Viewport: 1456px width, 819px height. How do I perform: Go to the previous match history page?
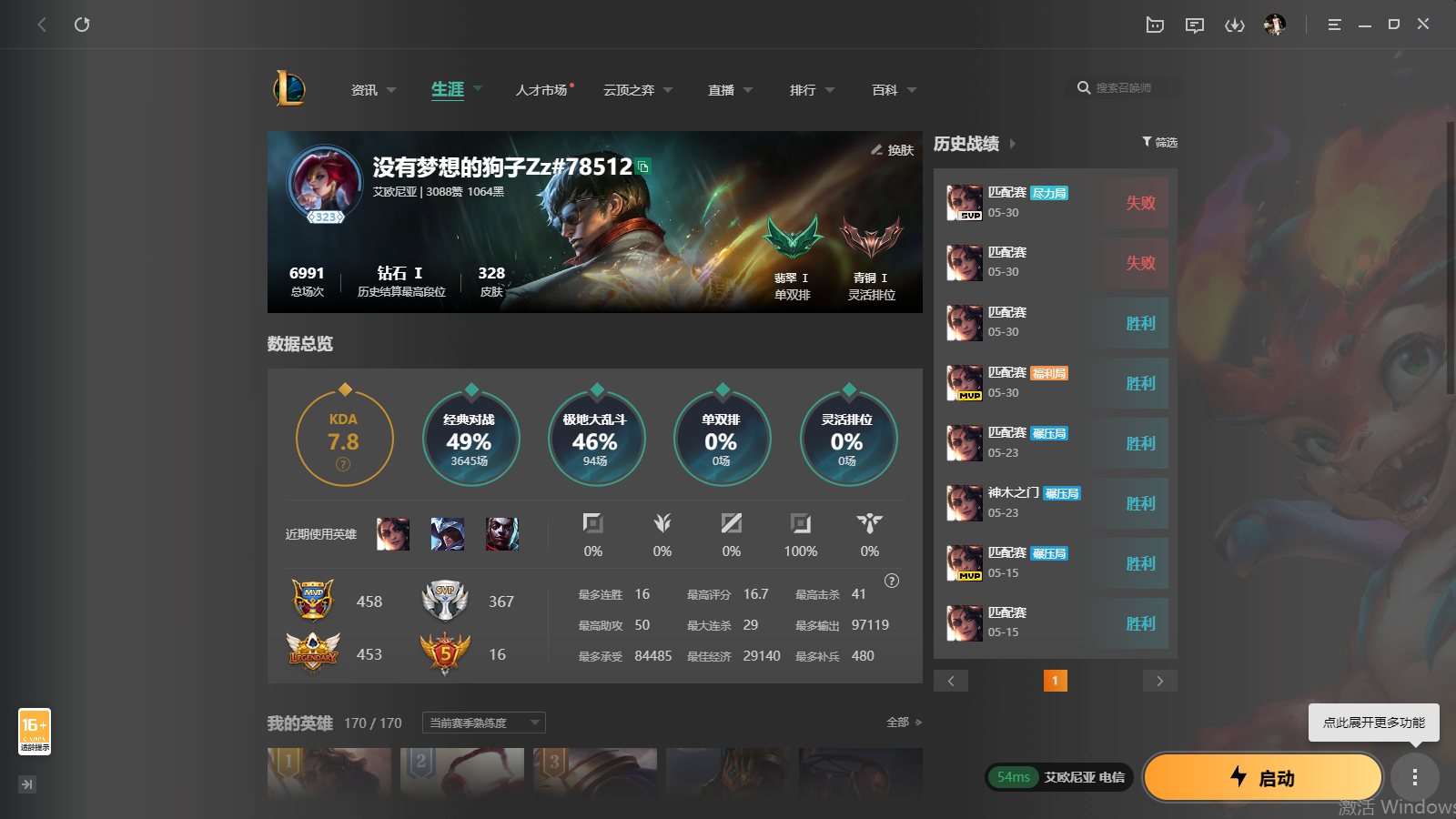(951, 681)
